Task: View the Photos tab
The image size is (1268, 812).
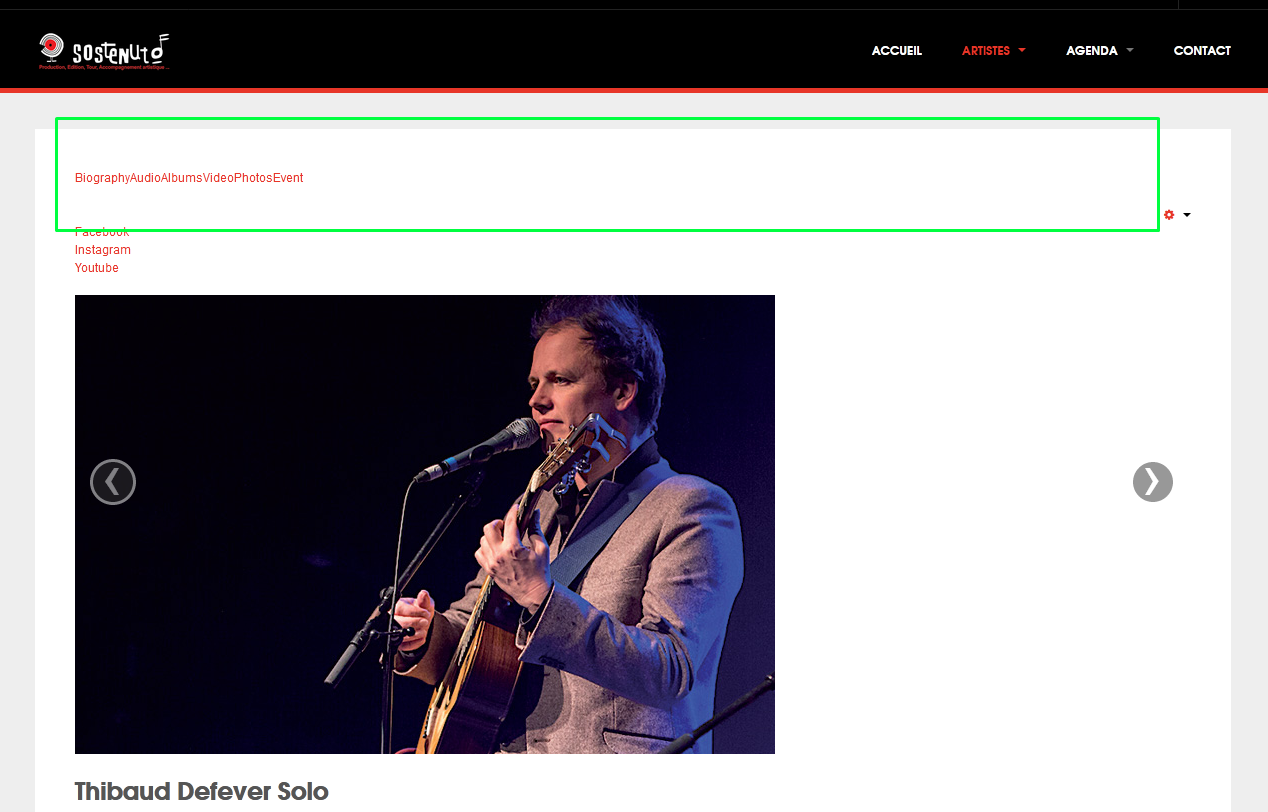Action: coord(254,178)
